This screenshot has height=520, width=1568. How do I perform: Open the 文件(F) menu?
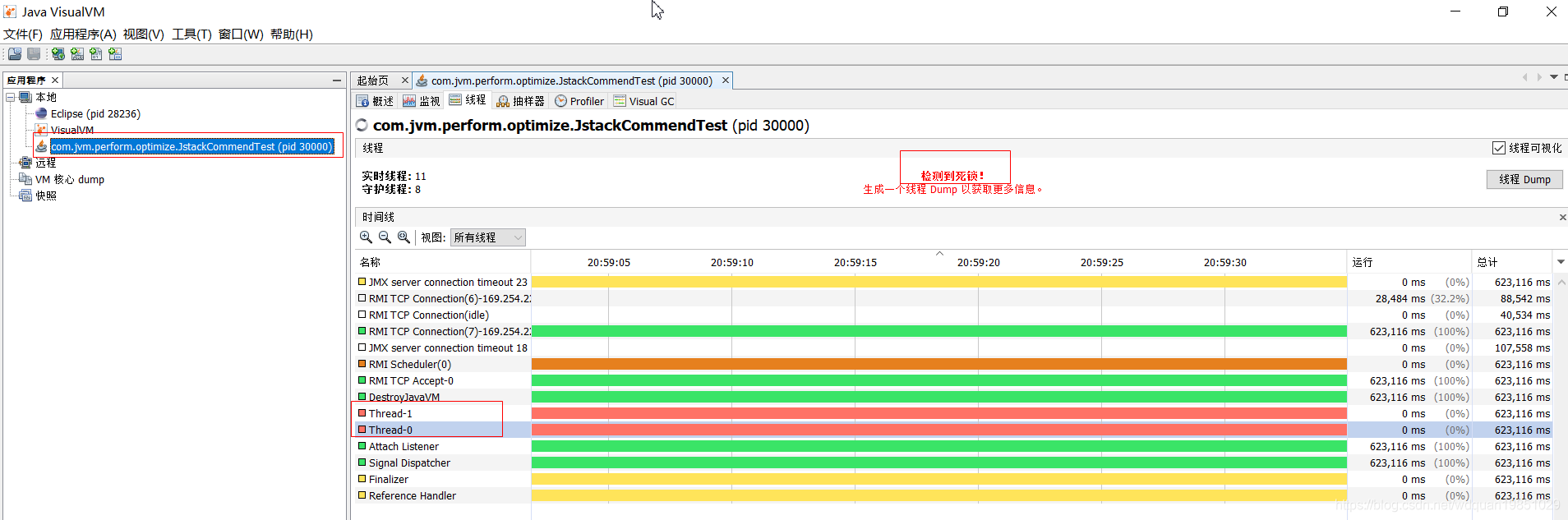coord(23,35)
